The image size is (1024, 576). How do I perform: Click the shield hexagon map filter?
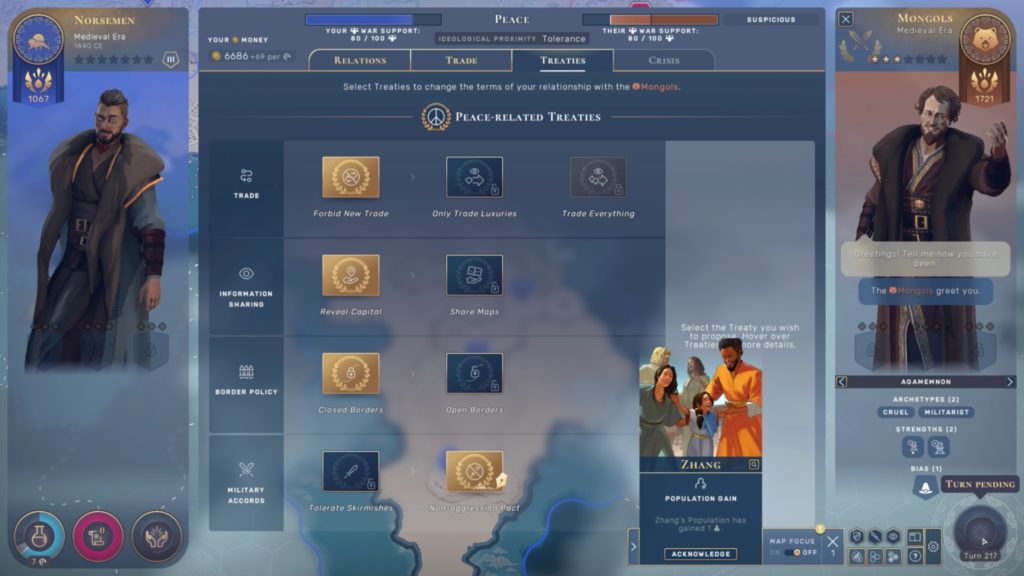(857, 537)
